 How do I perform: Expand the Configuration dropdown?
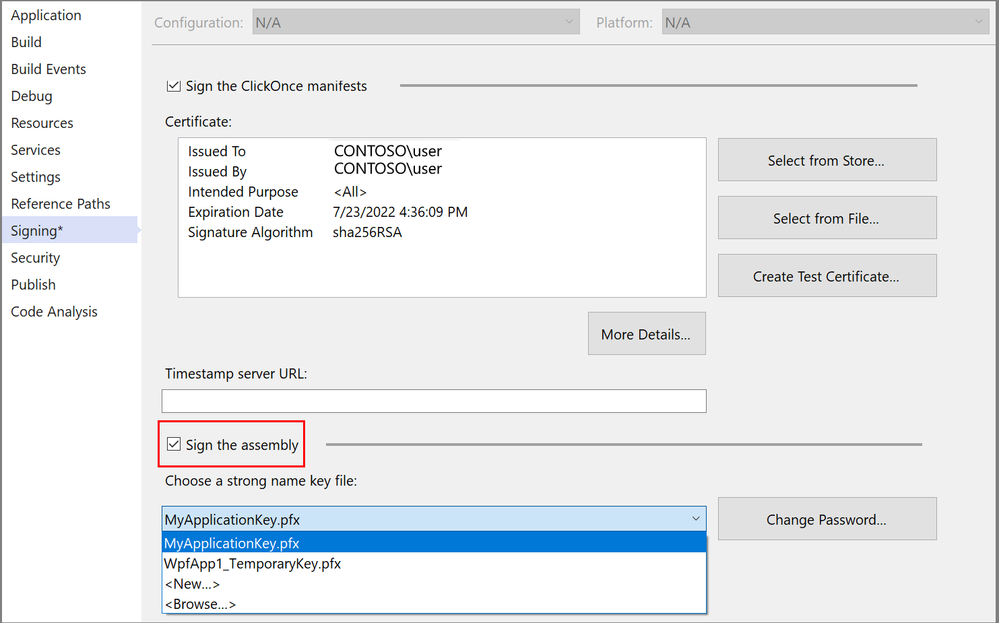click(416, 22)
